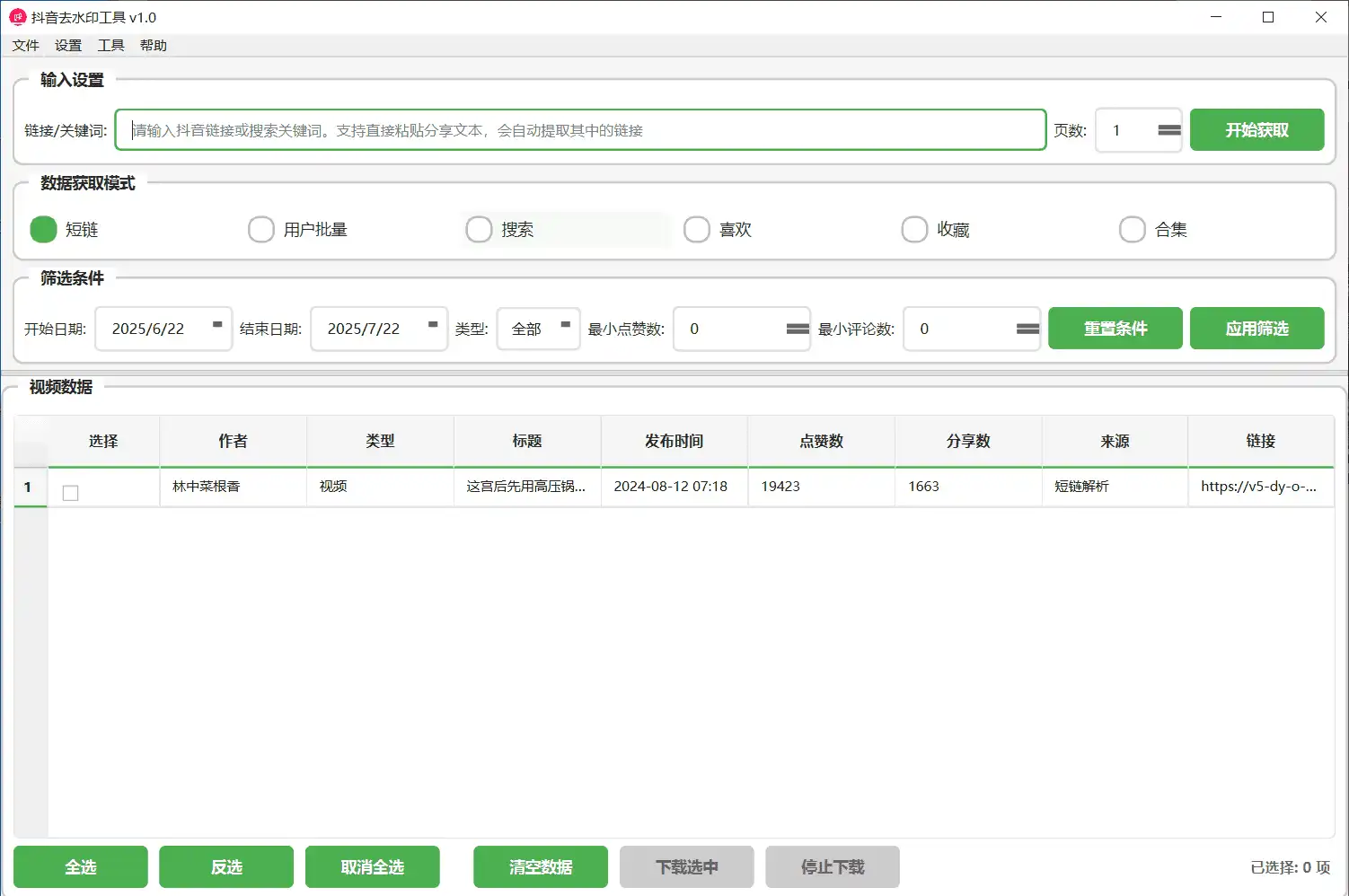Click the 应用筛选 button

1256,329
